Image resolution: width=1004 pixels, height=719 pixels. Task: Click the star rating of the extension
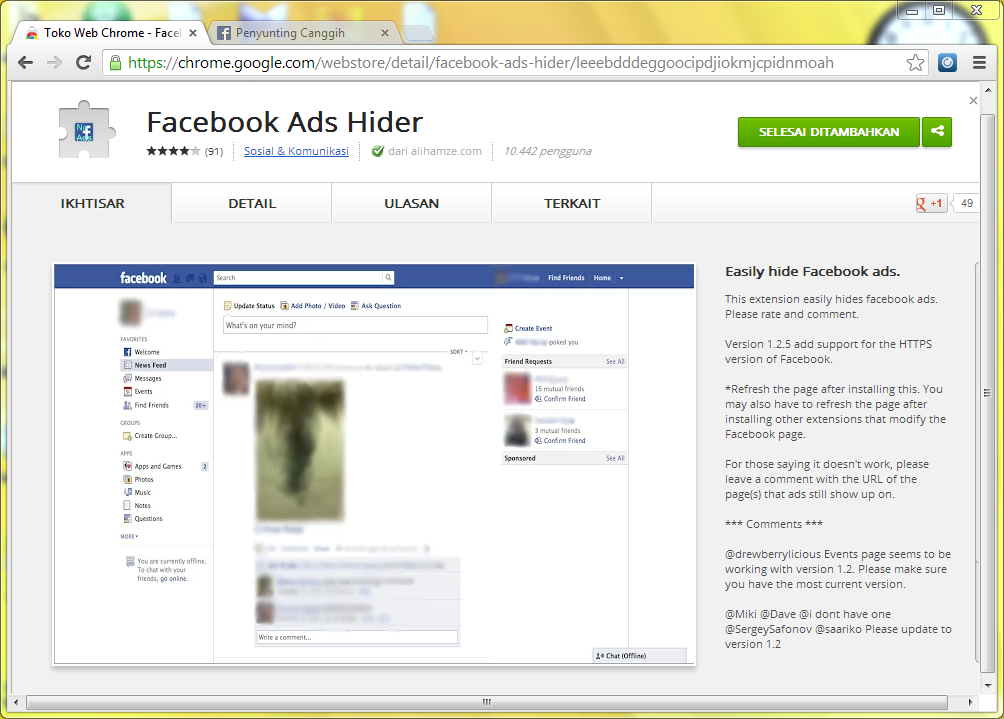[173, 151]
